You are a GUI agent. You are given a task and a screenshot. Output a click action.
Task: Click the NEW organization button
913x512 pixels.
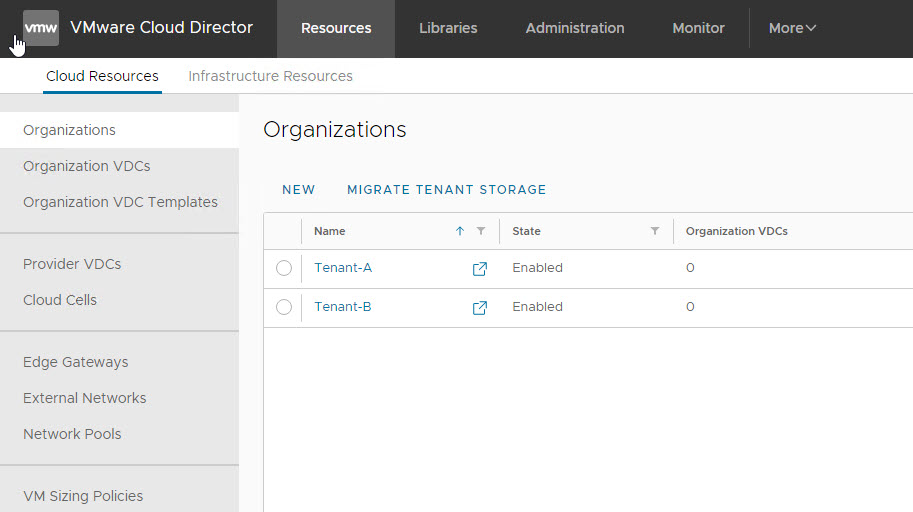tap(298, 189)
